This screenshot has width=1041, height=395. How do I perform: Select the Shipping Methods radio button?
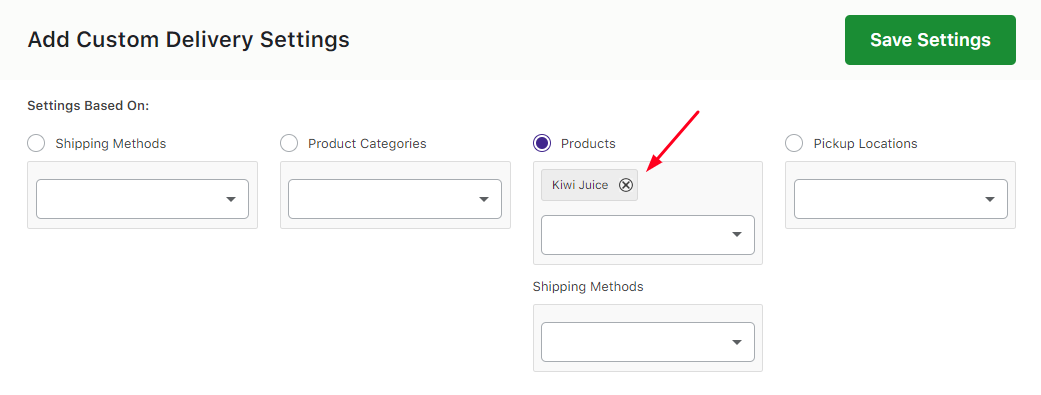pyautogui.click(x=36, y=143)
